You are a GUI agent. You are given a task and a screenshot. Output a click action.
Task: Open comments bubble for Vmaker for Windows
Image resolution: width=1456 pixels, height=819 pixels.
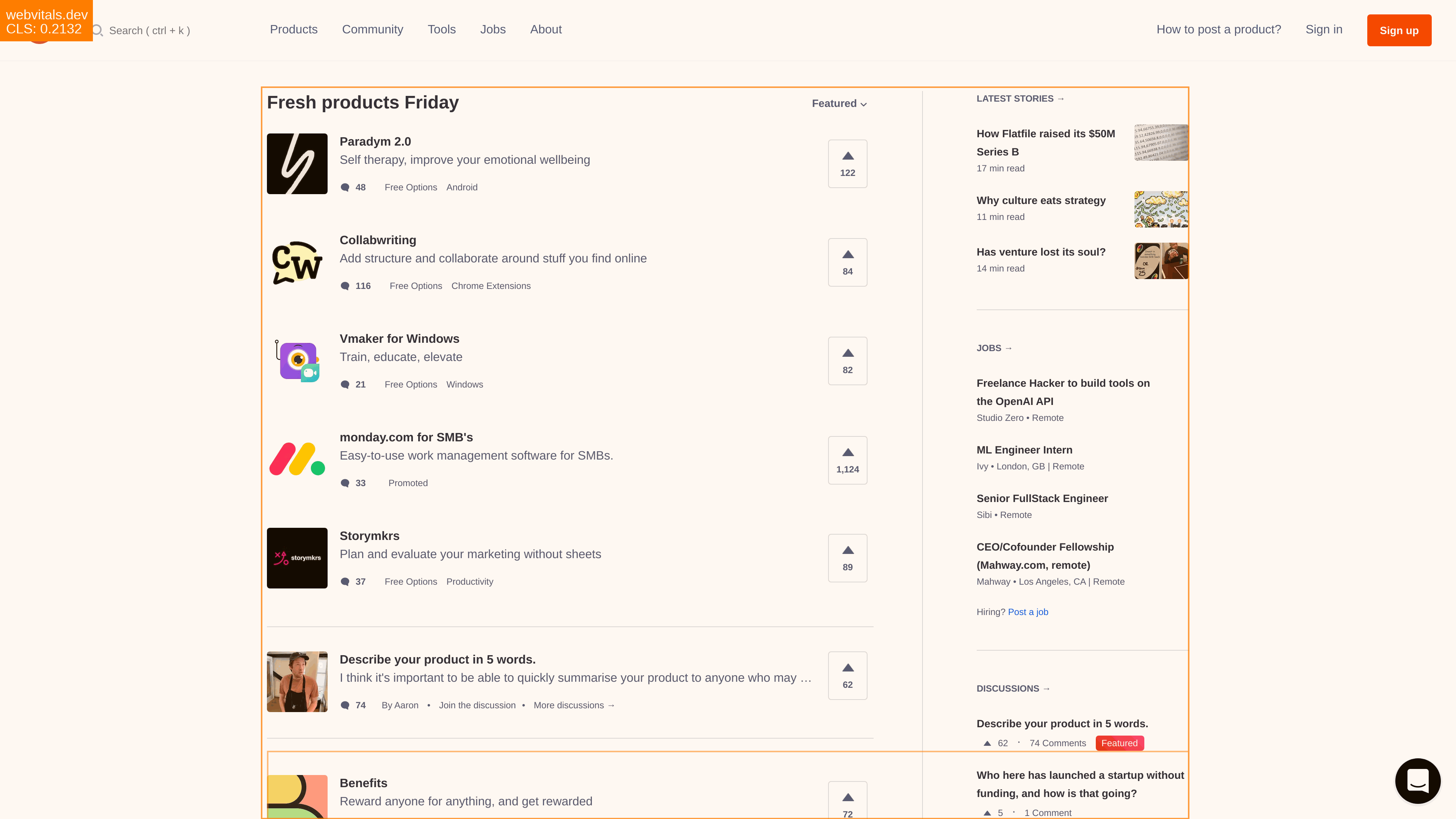(x=345, y=384)
